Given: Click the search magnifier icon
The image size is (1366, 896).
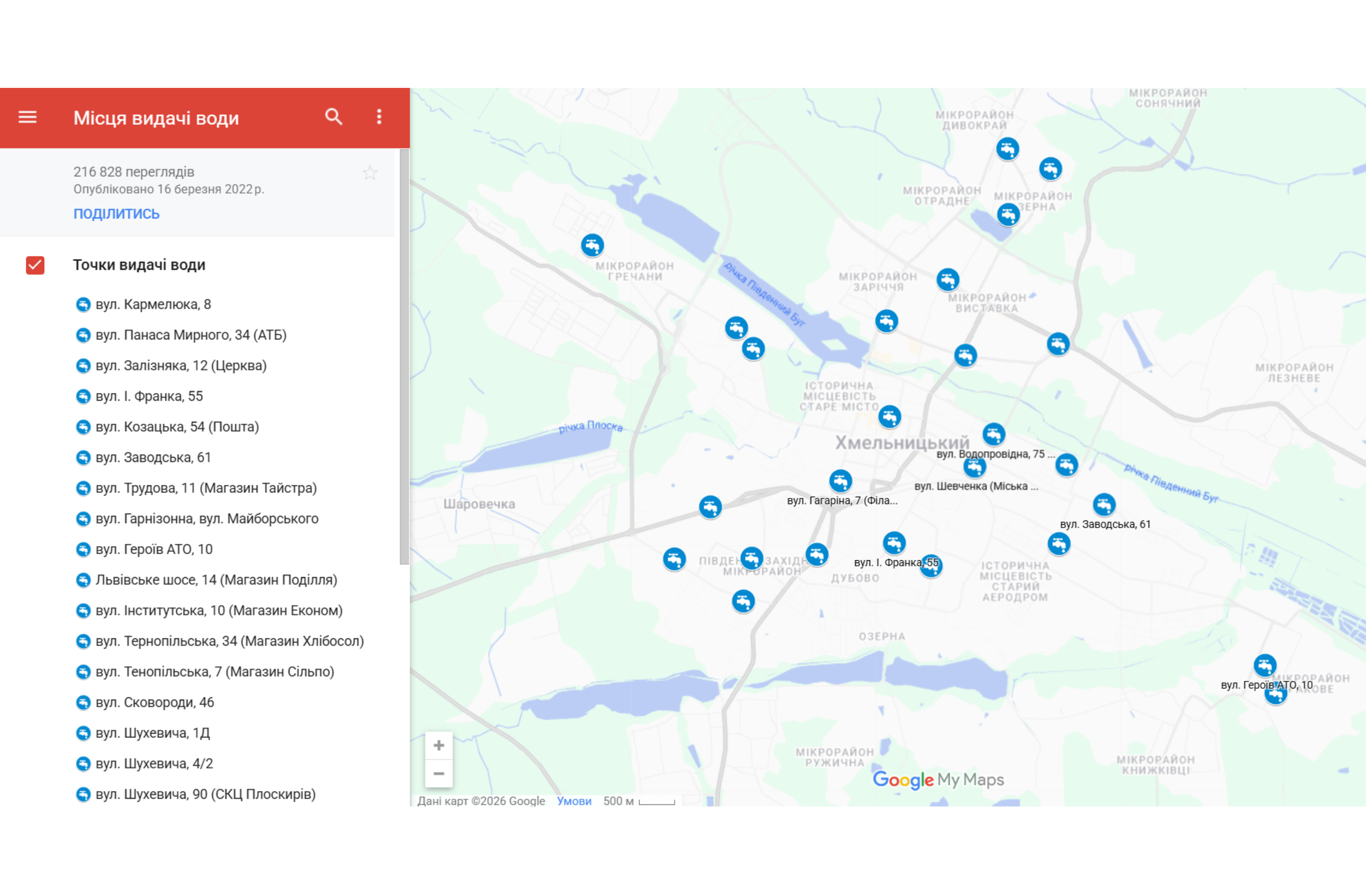Looking at the screenshot, I should [334, 117].
